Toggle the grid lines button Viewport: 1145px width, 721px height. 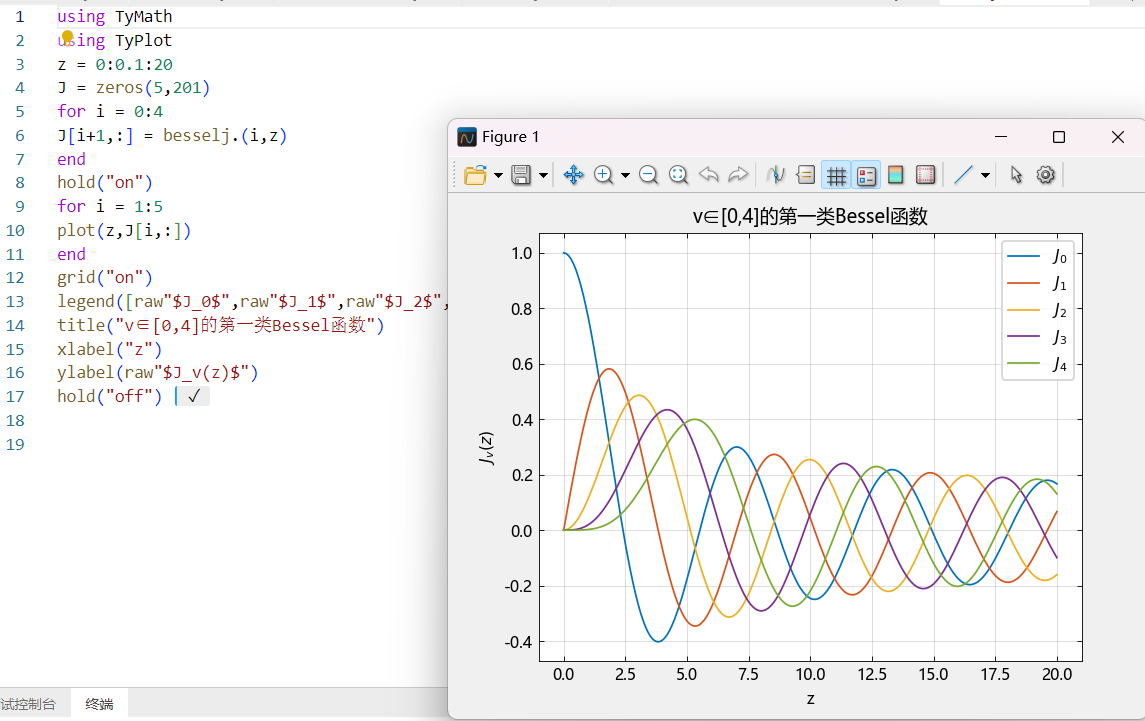pos(836,175)
